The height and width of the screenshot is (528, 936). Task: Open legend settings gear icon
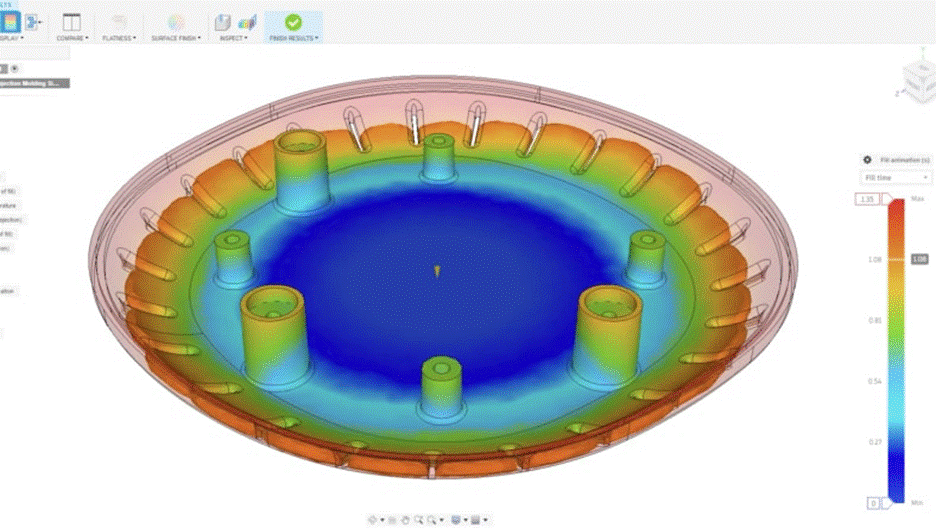click(867, 160)
